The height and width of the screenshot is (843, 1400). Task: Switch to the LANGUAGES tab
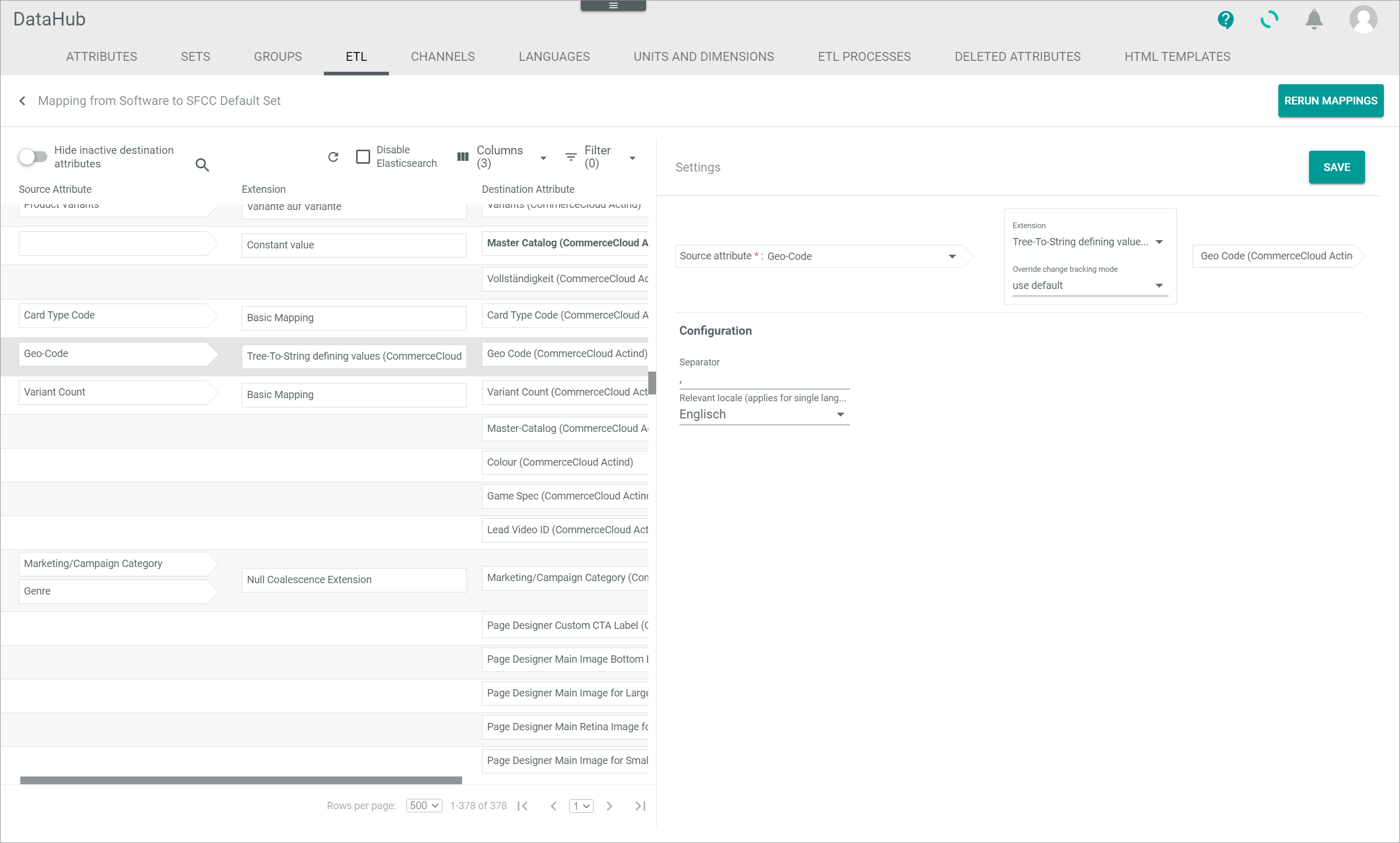tap(554, 56)
